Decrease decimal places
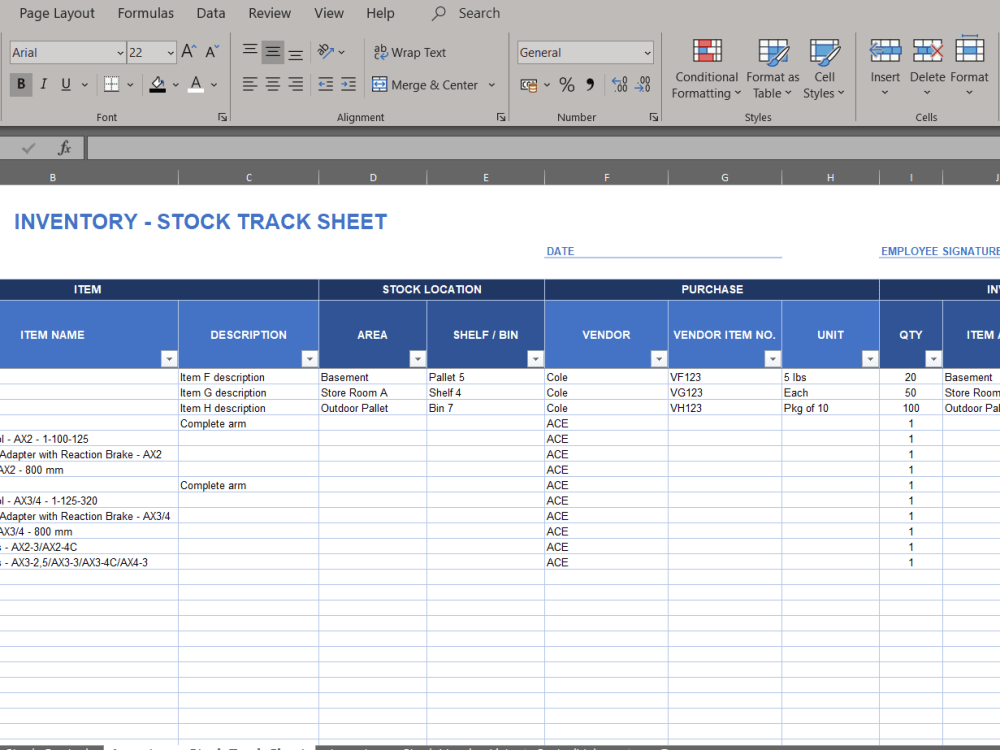The width and height of the screenshot is (1000, 750). coord(644,85)
